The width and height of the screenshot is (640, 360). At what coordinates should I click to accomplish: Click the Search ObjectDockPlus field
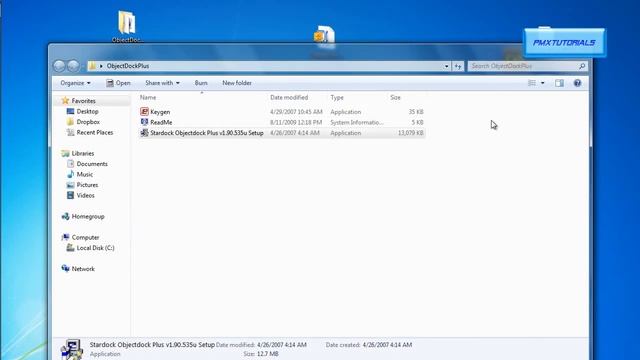[527, 66]
